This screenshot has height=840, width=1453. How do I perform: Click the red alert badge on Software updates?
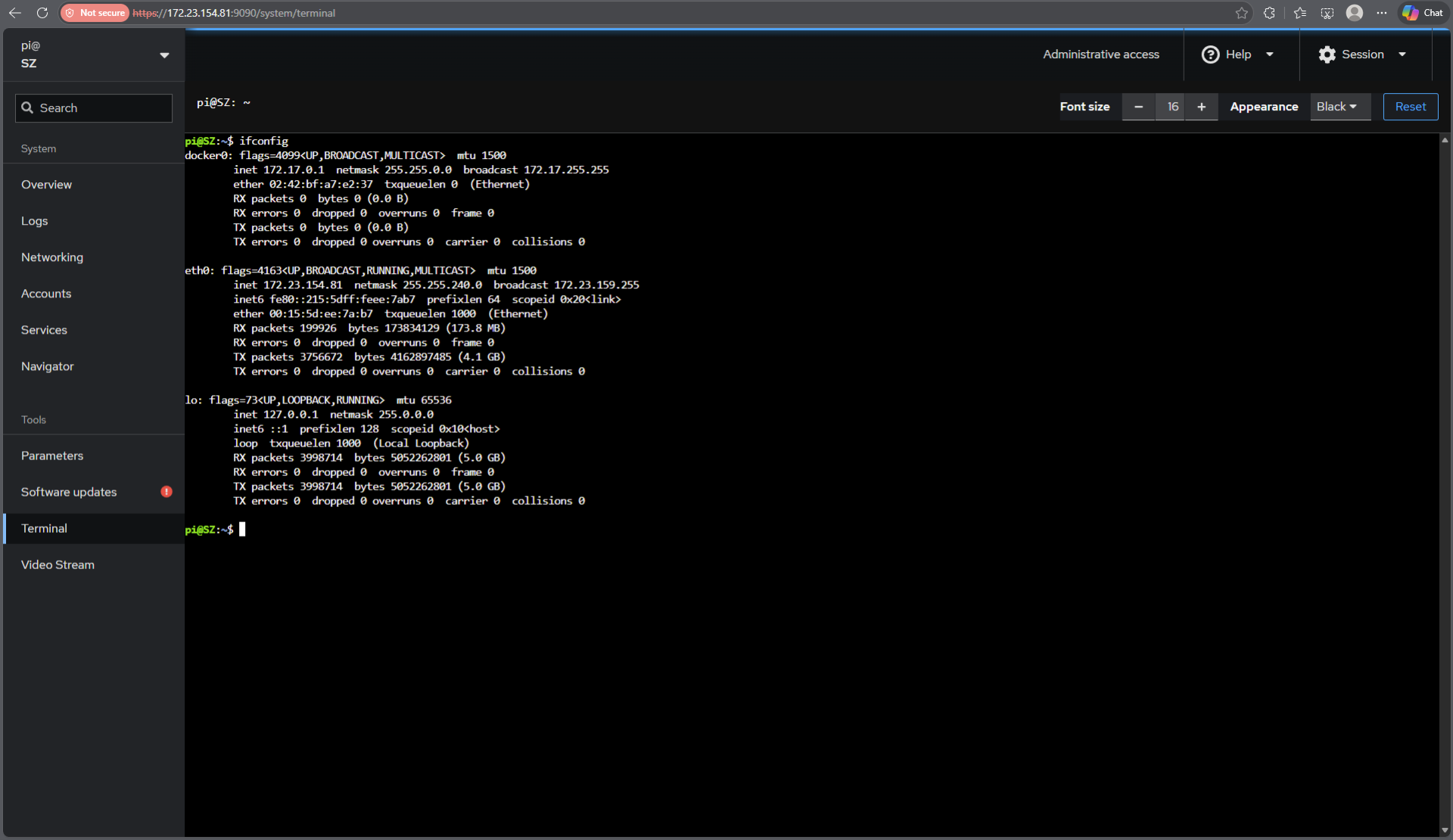pyautogui.click(x=166, y=491)
